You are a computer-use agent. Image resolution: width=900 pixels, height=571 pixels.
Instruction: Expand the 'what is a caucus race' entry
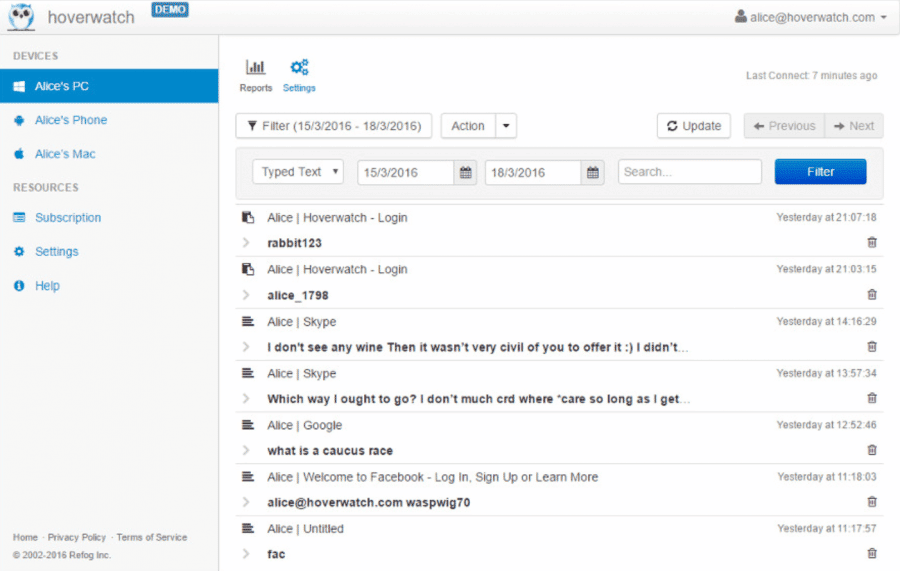click(x=246, y=450)
